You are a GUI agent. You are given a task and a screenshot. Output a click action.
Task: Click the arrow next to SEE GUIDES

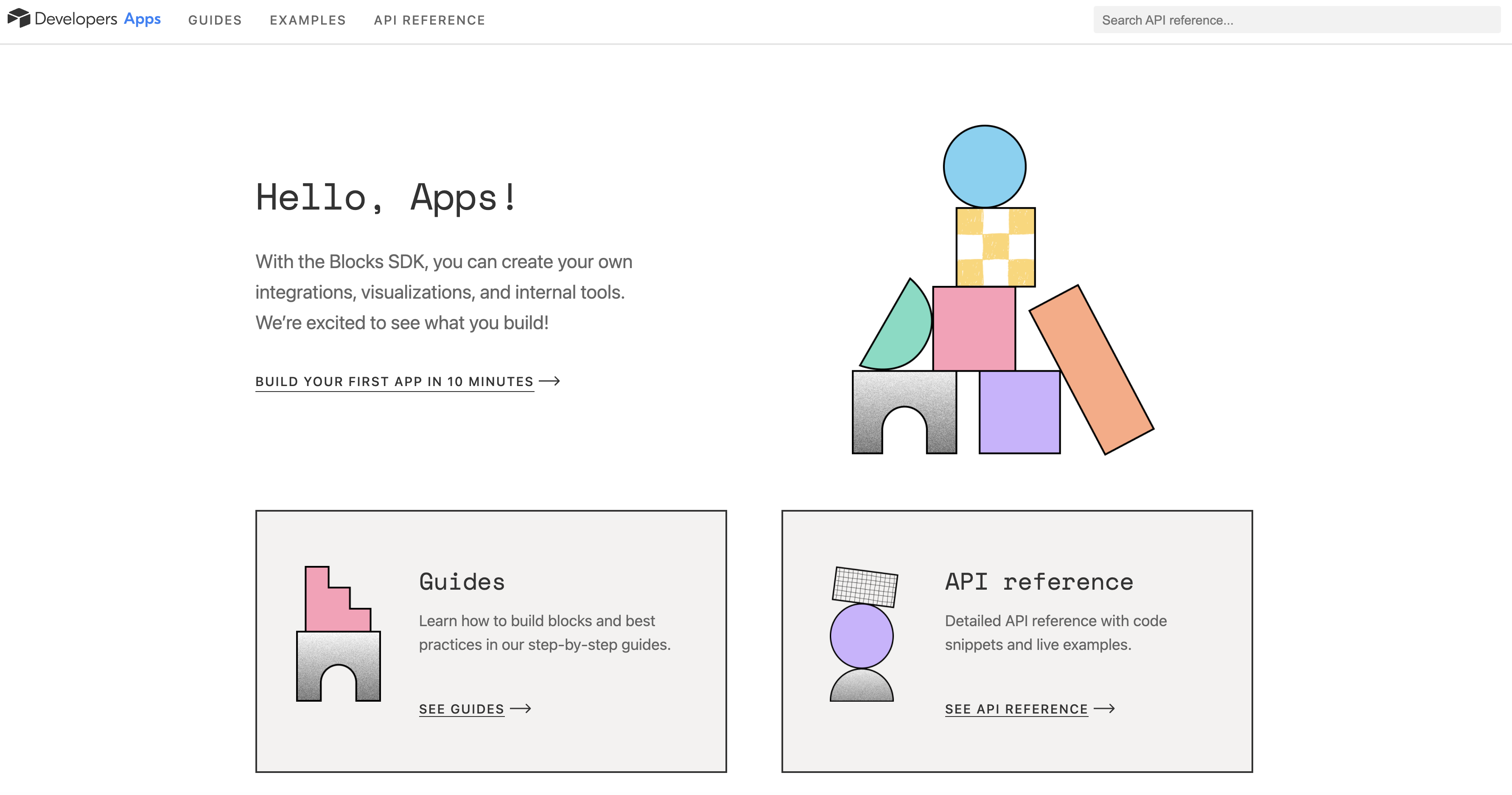(x=522, y=709)
